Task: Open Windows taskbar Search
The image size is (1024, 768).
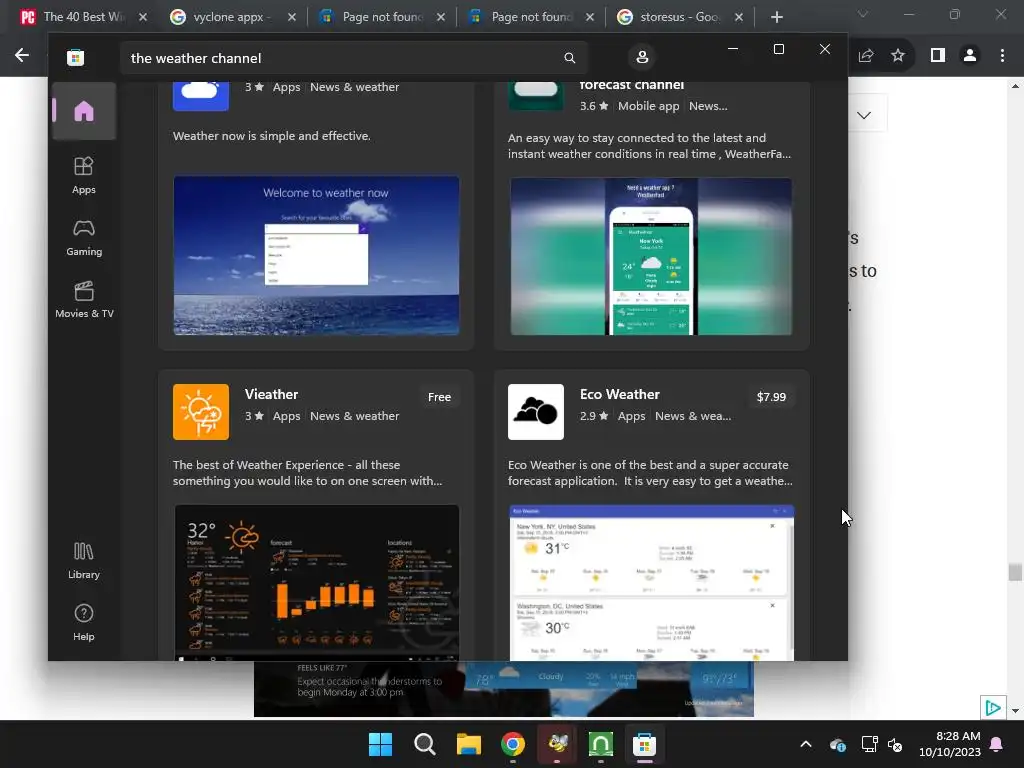Action: click(x=424, y=744)
